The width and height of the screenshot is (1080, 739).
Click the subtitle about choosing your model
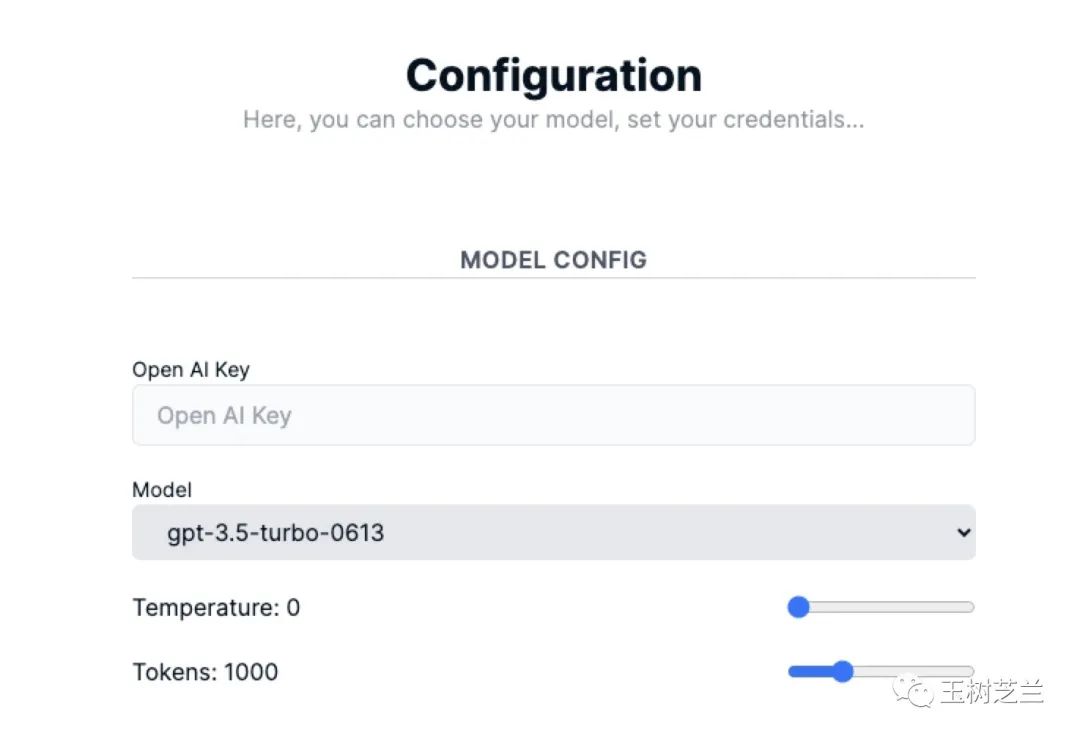(553, 120)
